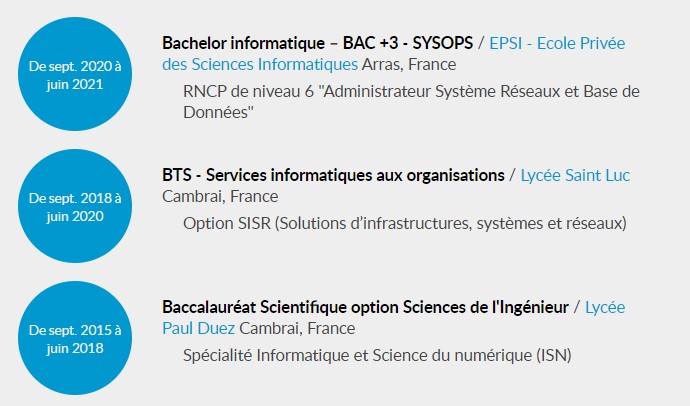This screenshot has height=406, width=690.
Task: Click the Option SISR description line
Action: [x=404, y=223]
